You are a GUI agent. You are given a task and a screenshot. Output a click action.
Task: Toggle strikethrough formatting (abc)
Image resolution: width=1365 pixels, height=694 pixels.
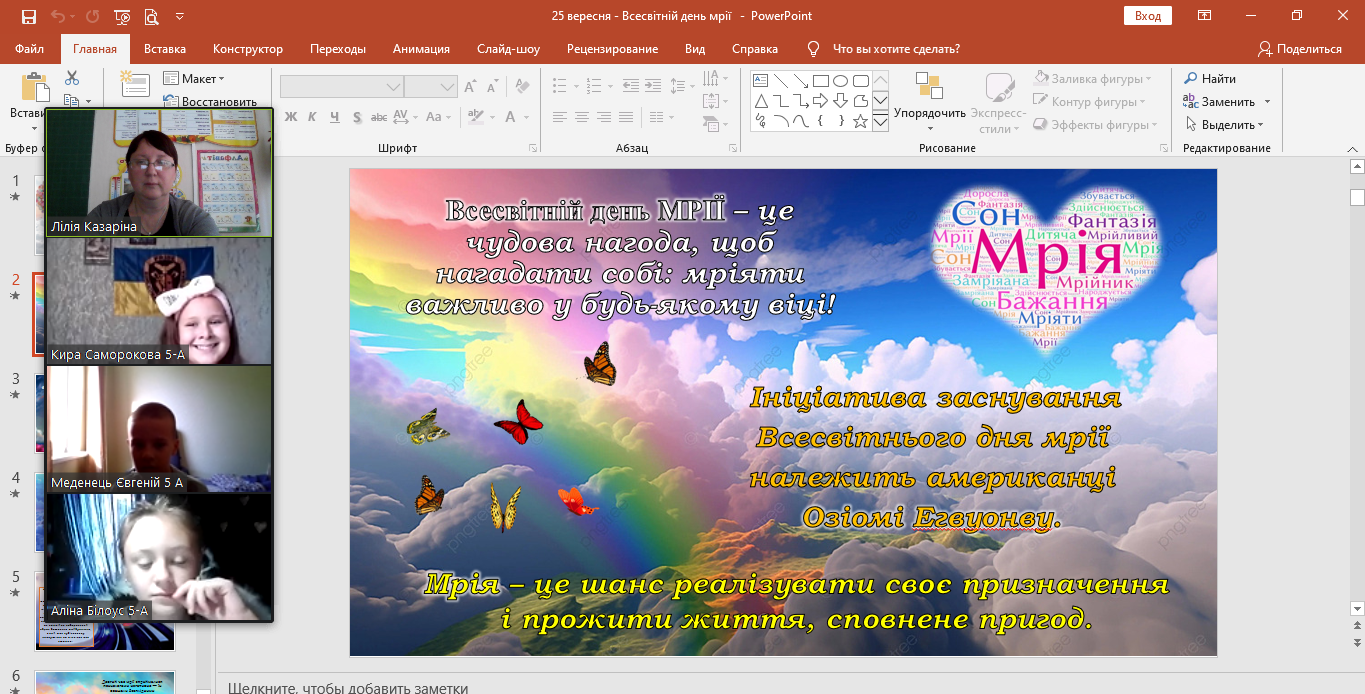tap(381, 117)
